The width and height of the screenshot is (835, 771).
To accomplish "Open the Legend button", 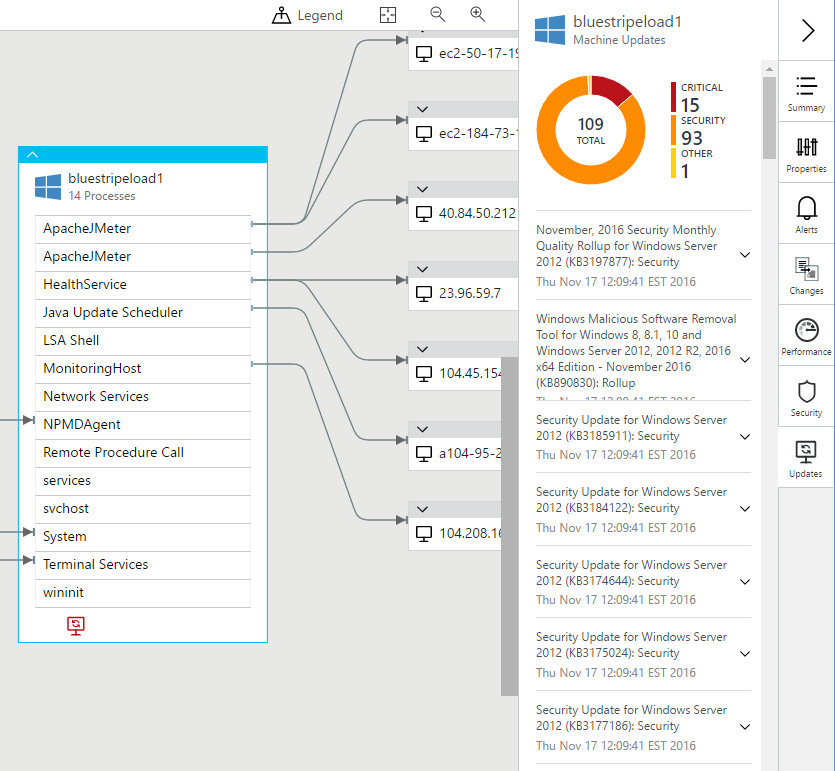I will click(x=307, y=15).
